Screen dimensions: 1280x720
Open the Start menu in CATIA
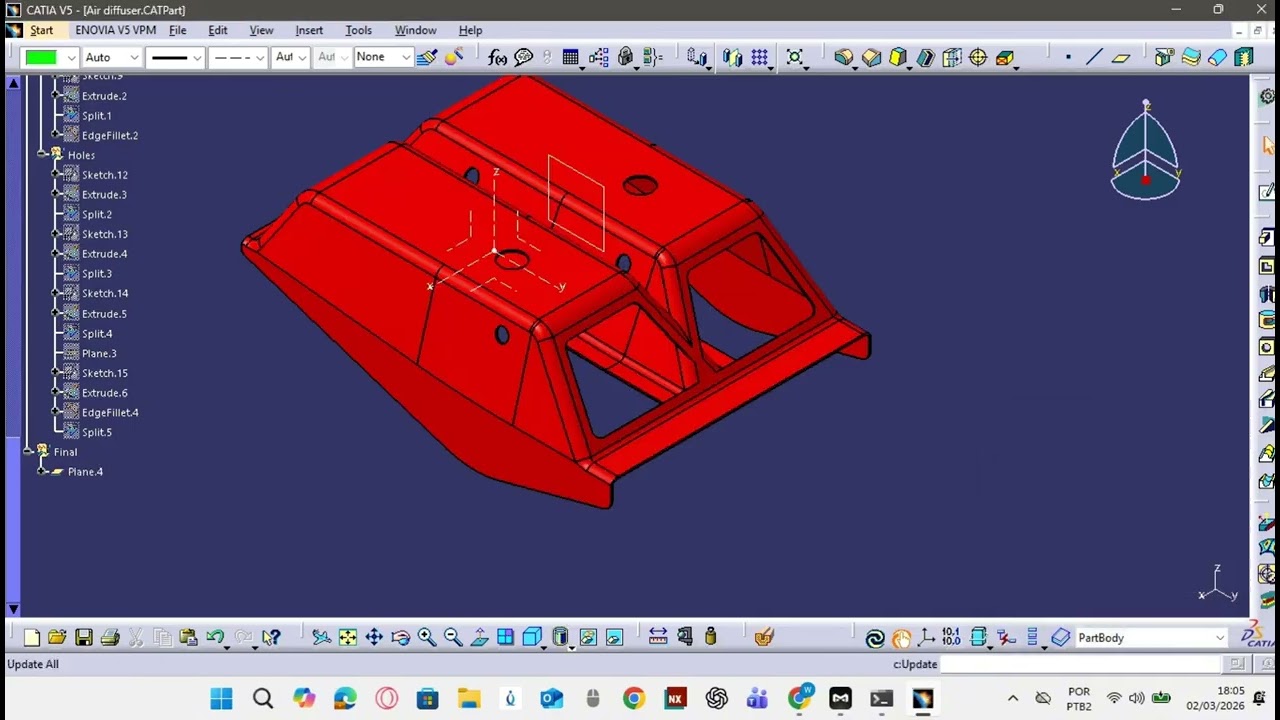click(x=41, y=30)
